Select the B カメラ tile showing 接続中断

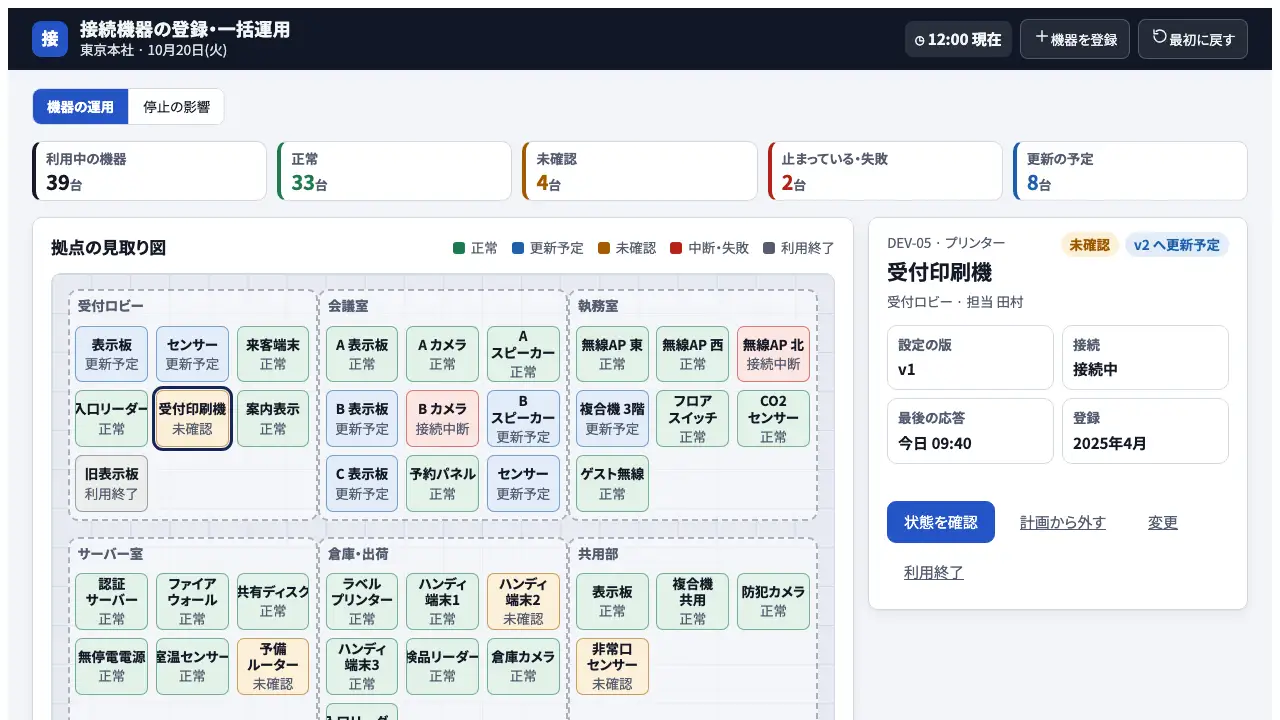pos(442,419)
